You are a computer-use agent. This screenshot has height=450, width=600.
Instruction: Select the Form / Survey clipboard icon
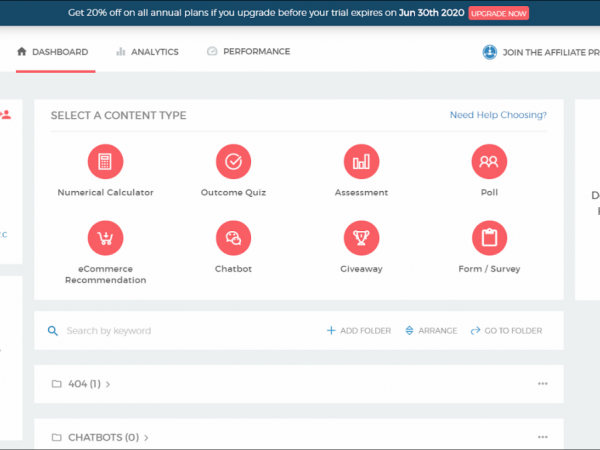489,238
